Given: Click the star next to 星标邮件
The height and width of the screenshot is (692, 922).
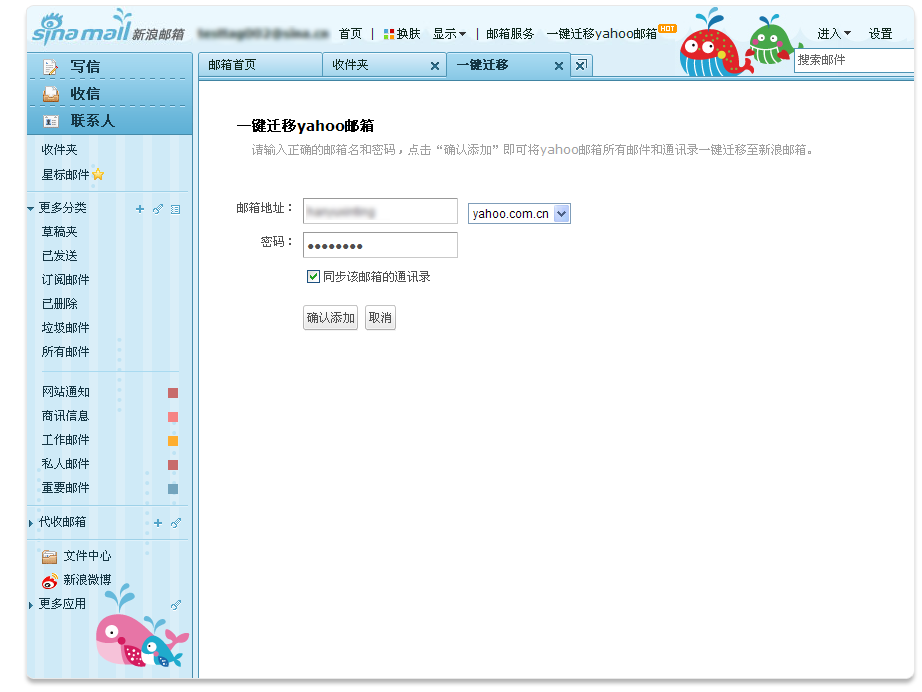Looking at the screenshot, I should click(98, 175).
